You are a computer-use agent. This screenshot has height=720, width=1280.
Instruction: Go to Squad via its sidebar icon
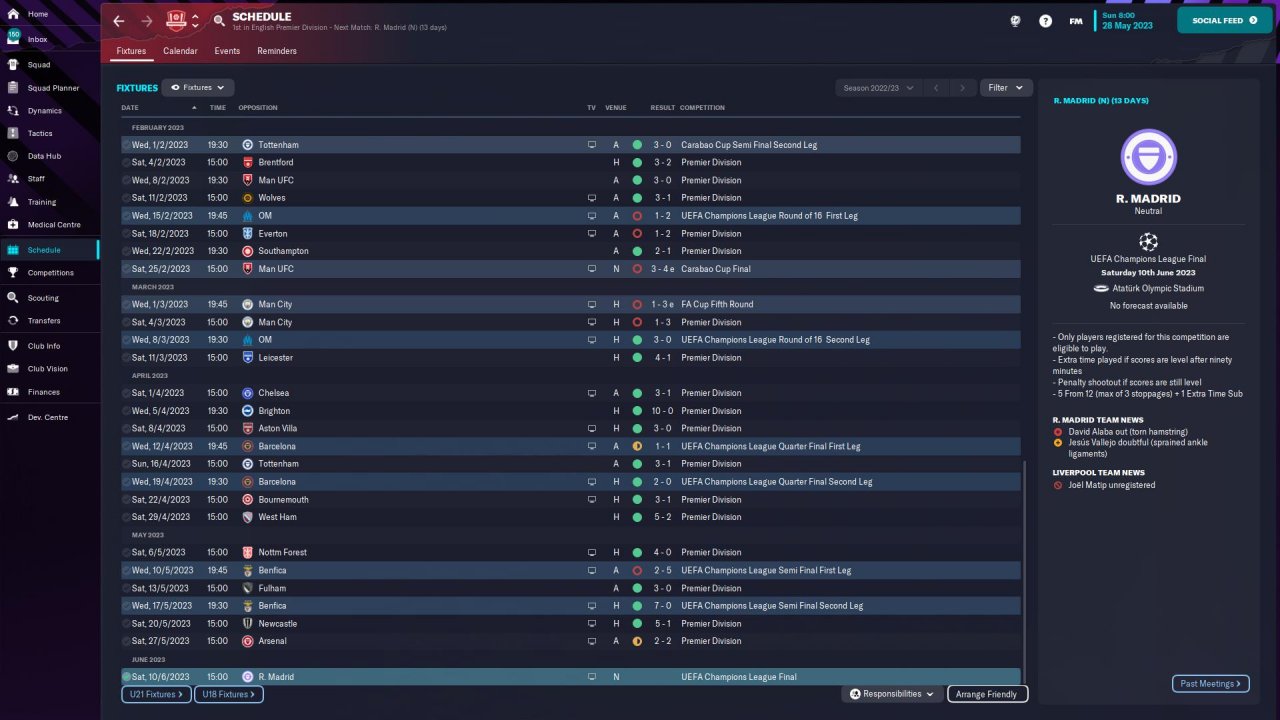click(x=13, y=65)
